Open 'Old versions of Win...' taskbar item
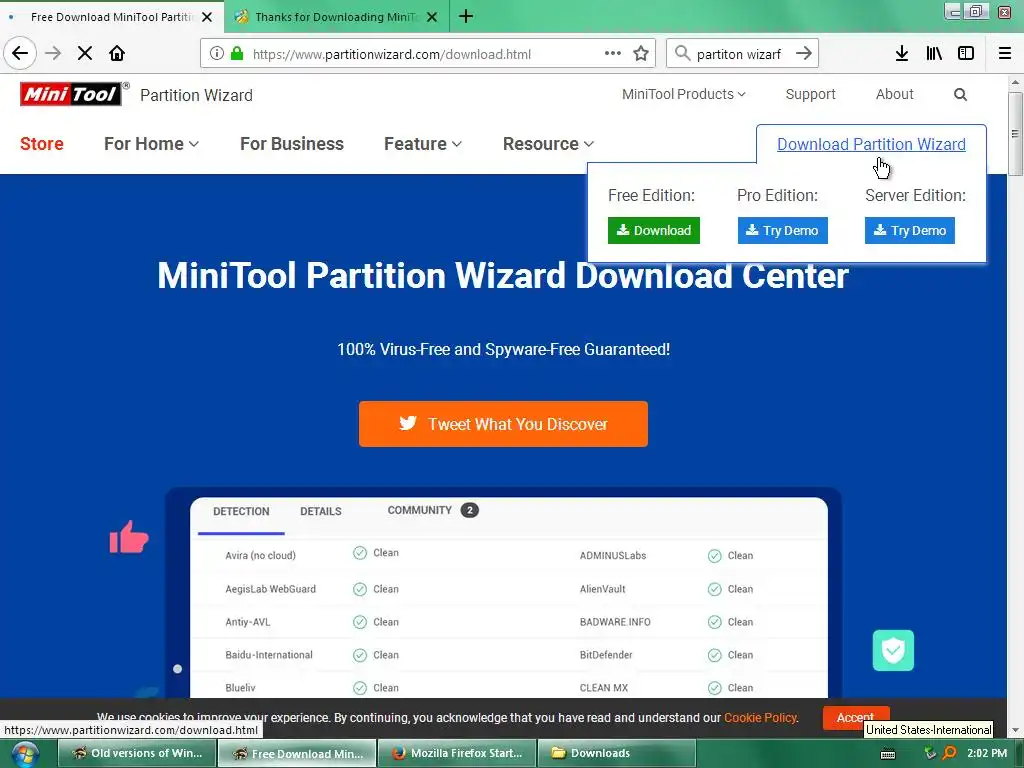This screenshot has width=1024, height=768. pos(137,753)
